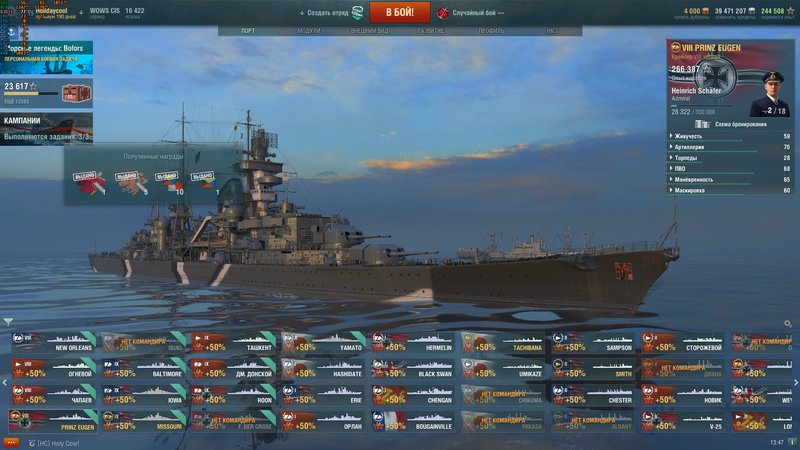Open the dropdown next to the Holidaycool account name
800x450 pixels.
coord(81,12)
